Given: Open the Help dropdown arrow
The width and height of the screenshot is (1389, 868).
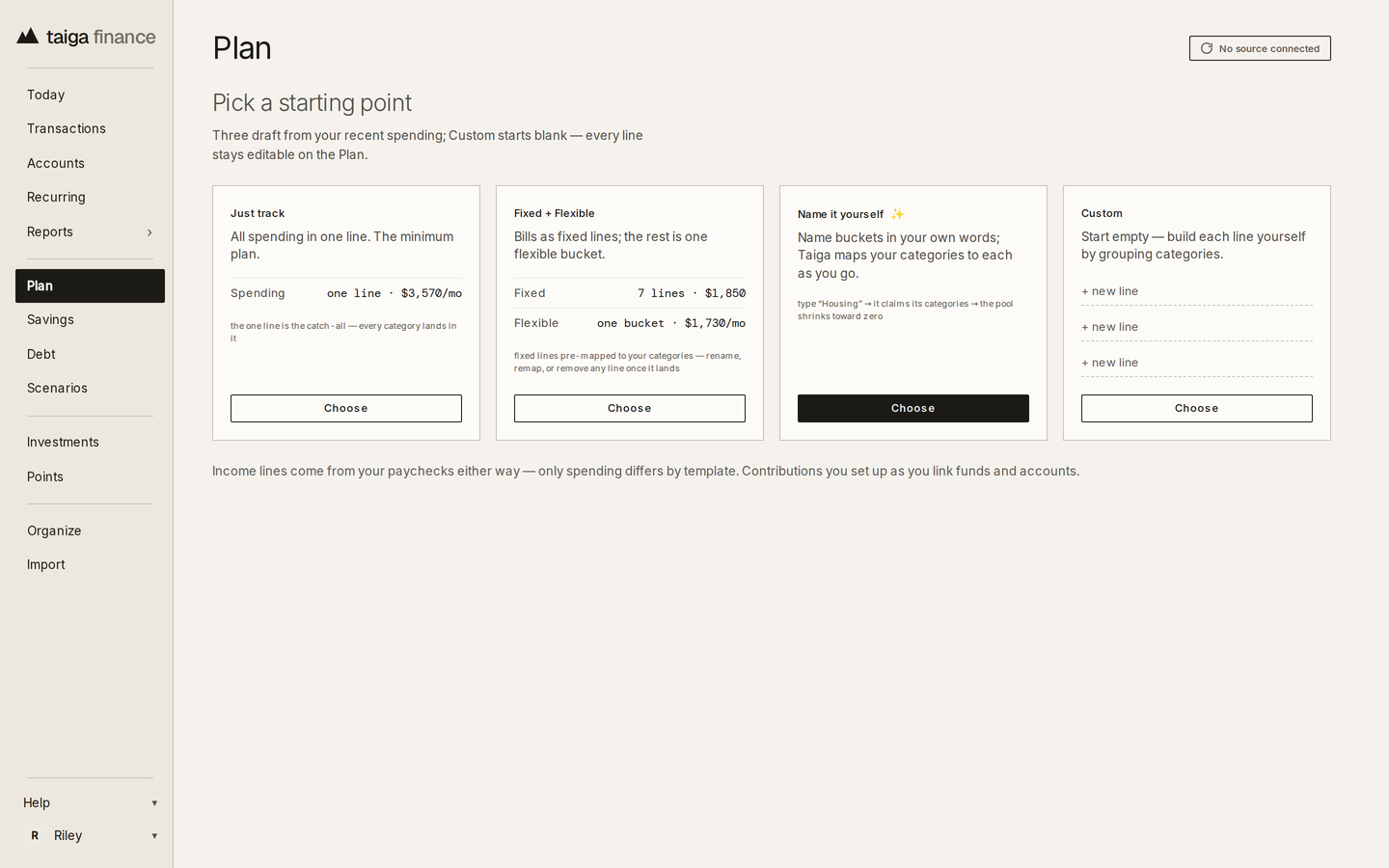Looking at the screenshot, I should [x=154, y=803].
